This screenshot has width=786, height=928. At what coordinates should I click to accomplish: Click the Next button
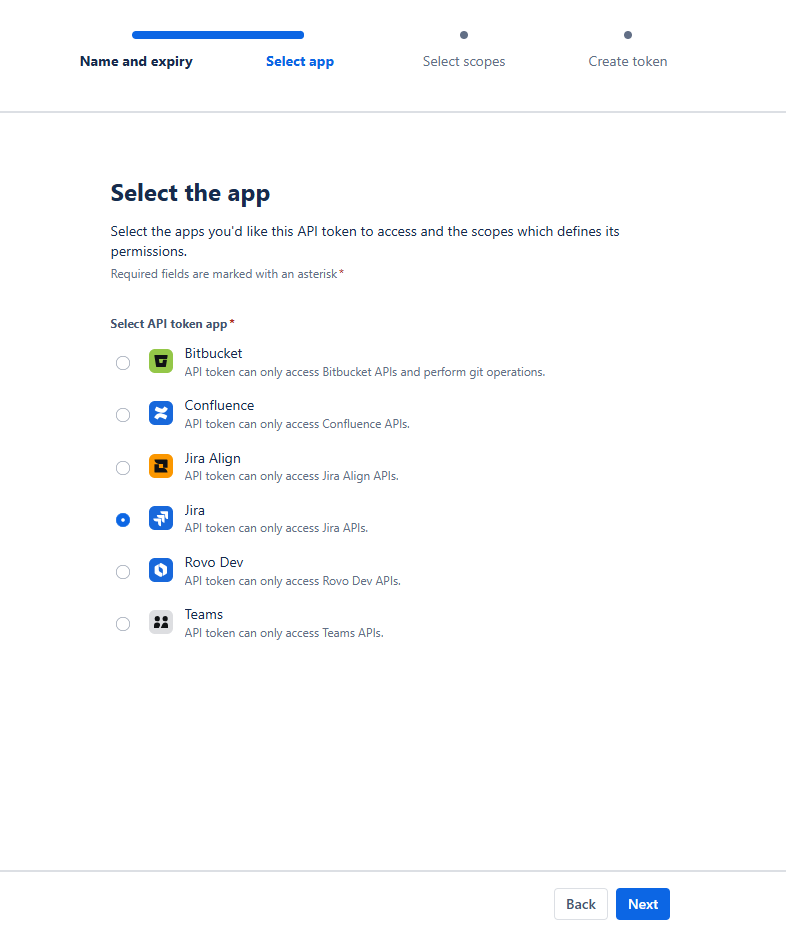tap(643, 904)
